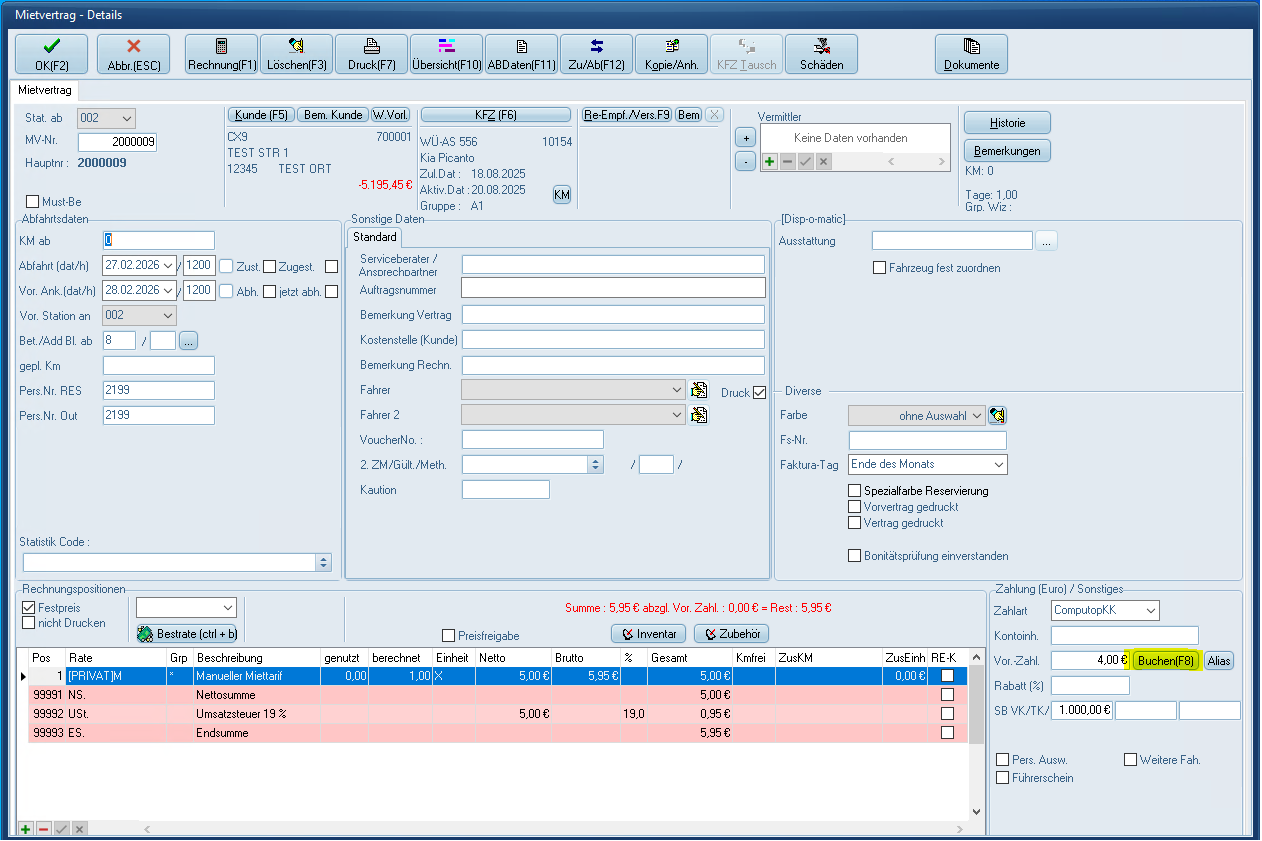This screenshot has width=1262, height=841.
Task: Click the Löschen (F3) delete toolbar button
Action: click(x=296, y=54)
